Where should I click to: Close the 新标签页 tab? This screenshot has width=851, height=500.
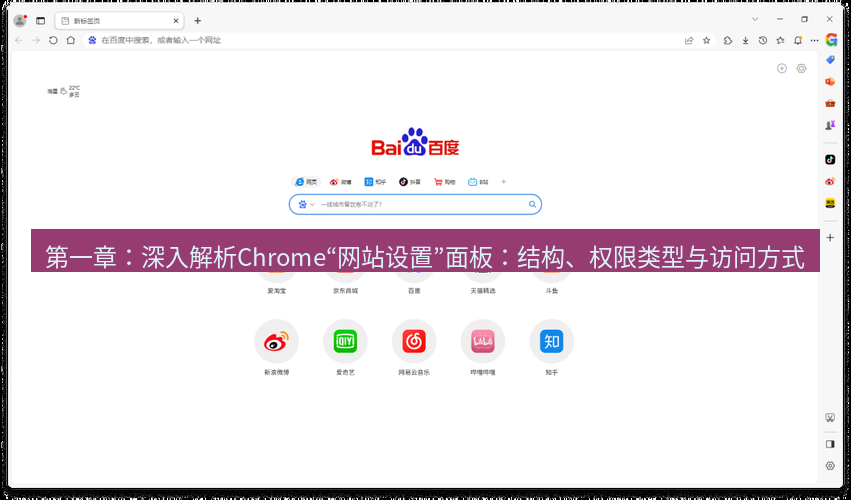pyautogui.click(x=176, y=21)
